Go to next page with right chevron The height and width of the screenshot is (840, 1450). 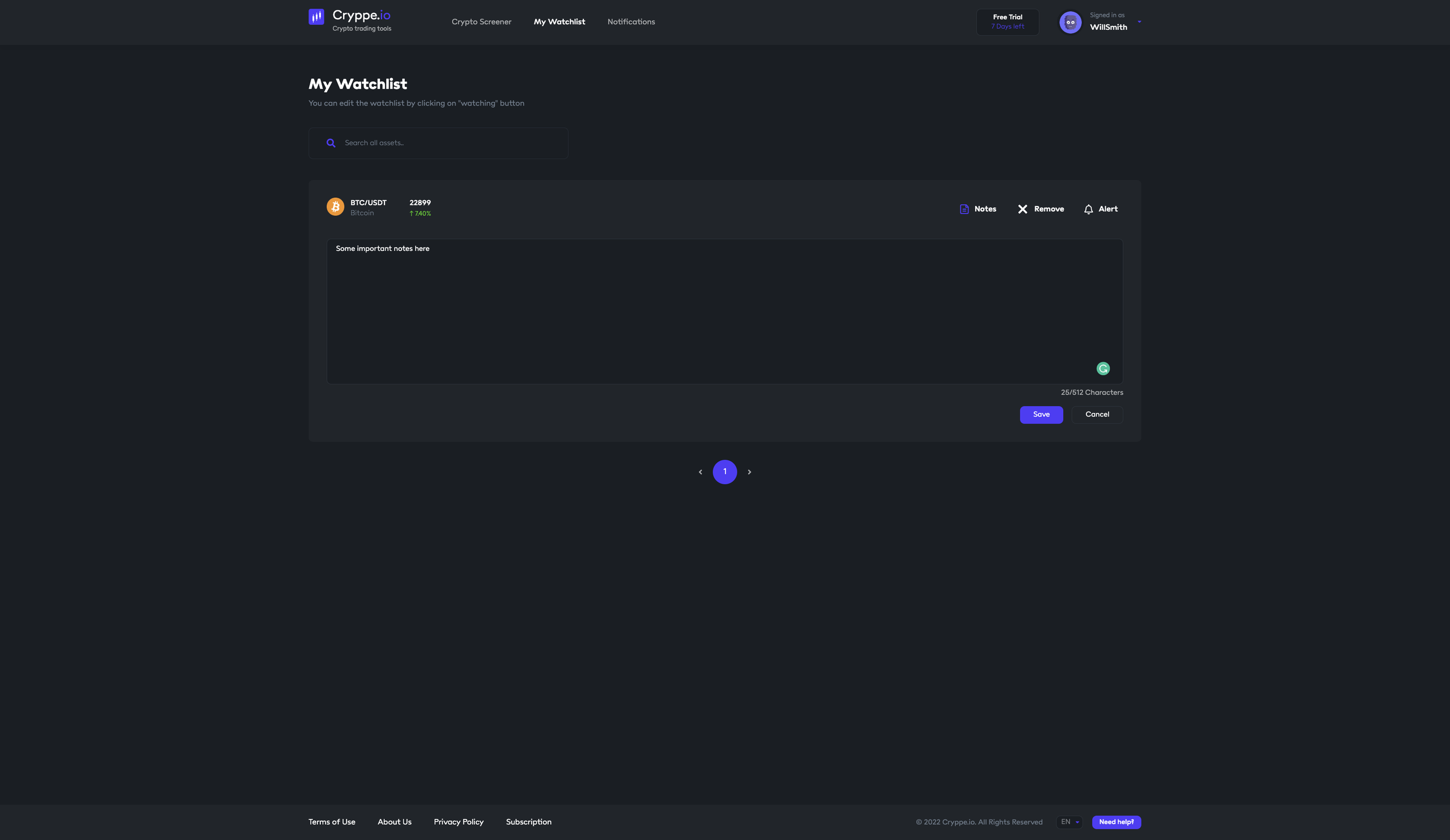(x=749, y=472)
